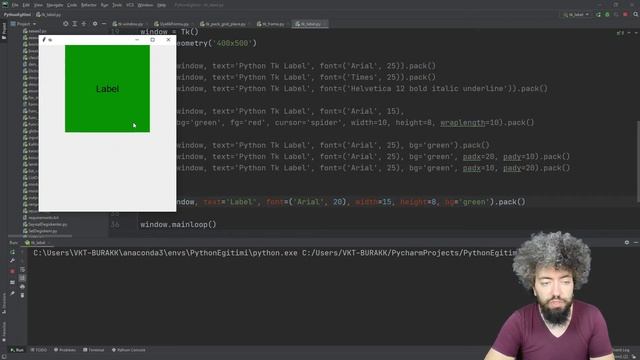The image size is (640, 360).
Task: Open the Code menu
Action: tap(72, 5)
